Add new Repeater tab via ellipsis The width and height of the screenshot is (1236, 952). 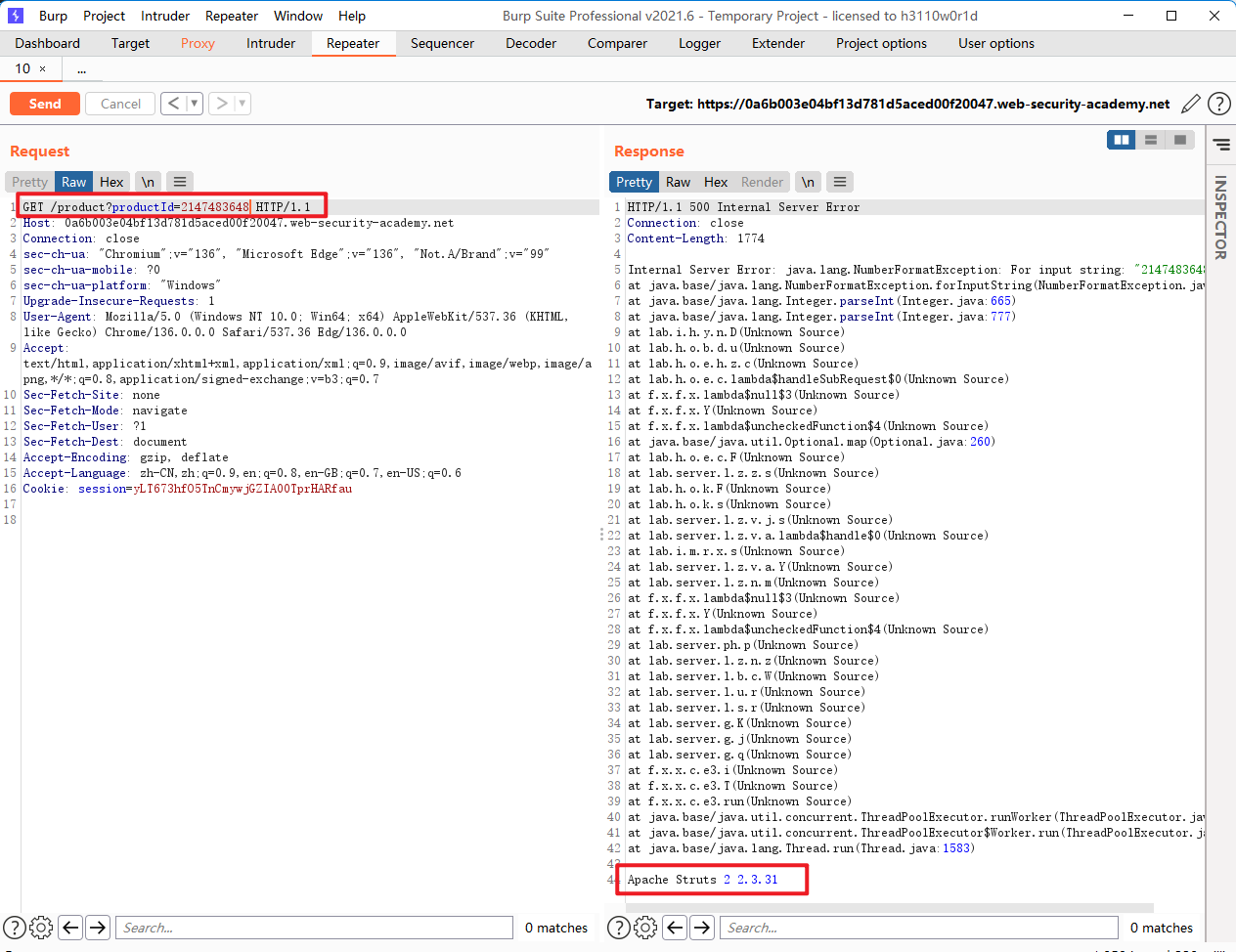[x=81, y=68]
